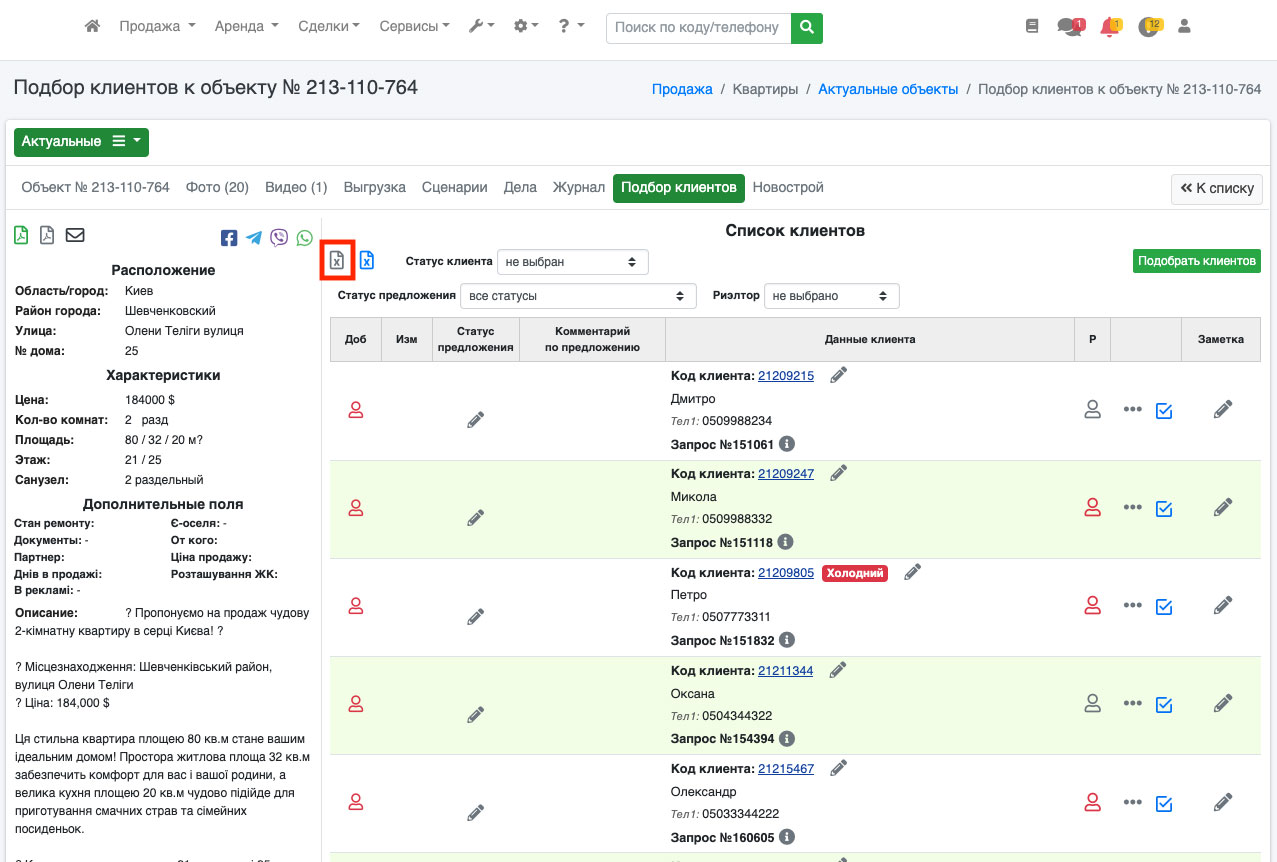Click the info icon beside Запрос №151061
The height and width of the screenshot is (862, 1277).
[787, 444]
